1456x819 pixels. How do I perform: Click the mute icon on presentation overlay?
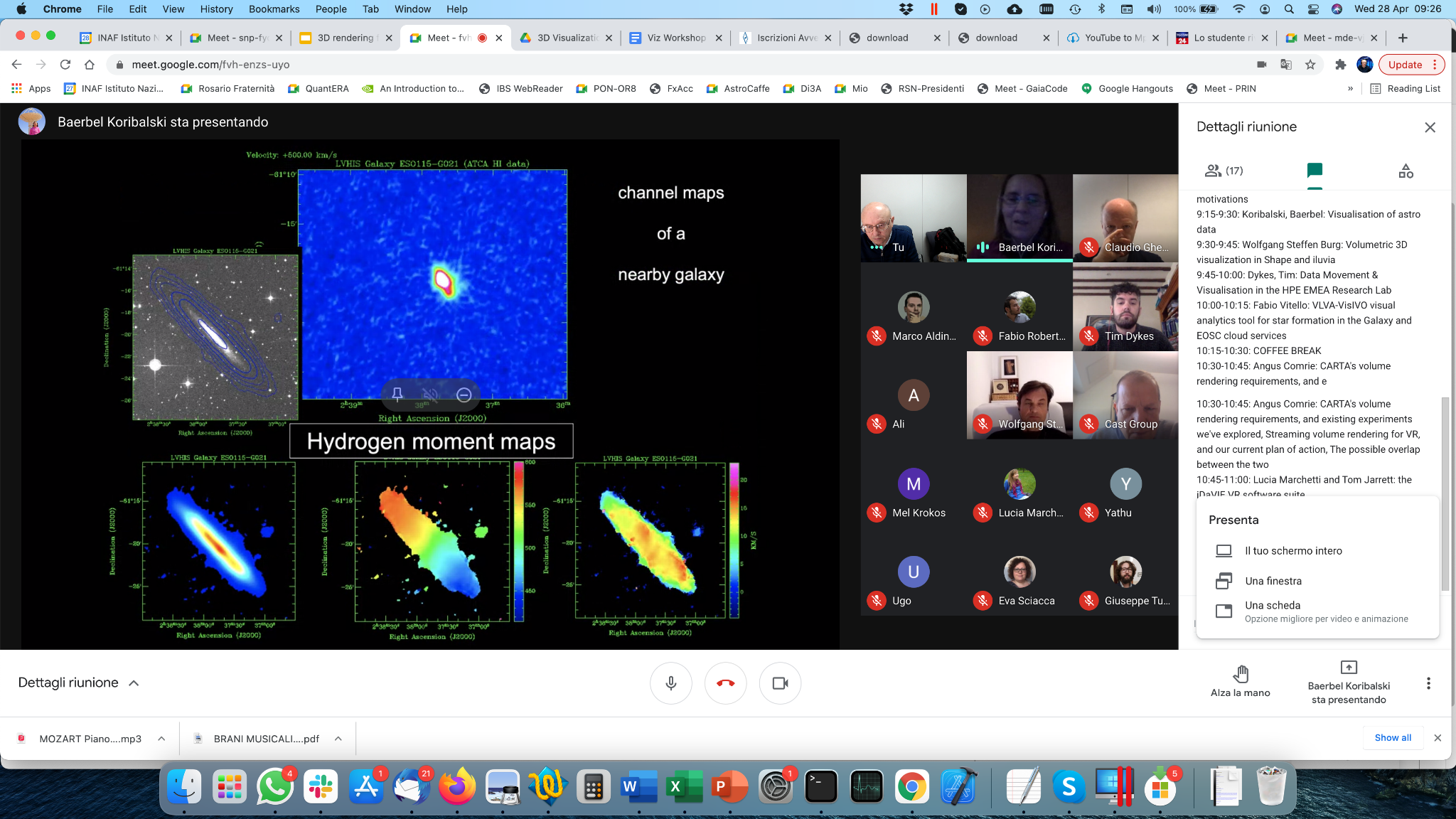(x=430, y=395)
